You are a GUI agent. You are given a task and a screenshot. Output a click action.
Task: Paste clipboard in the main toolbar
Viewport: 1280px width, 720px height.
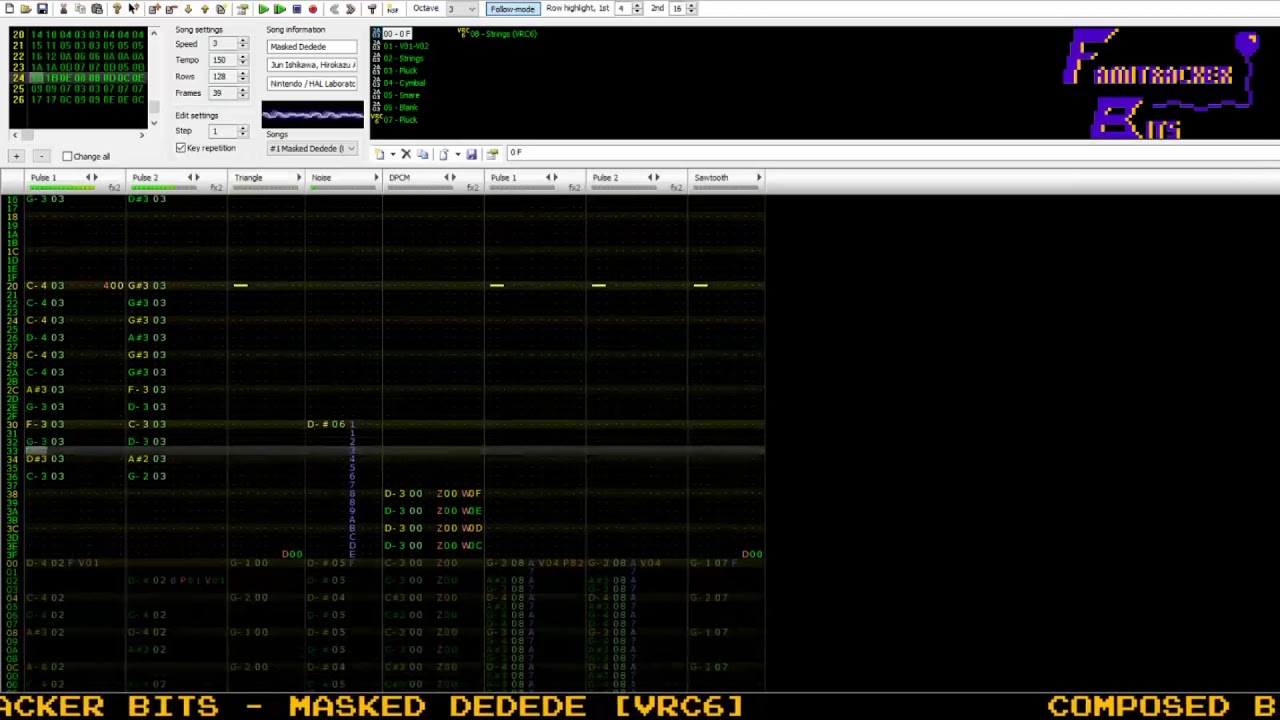pyautogui.click(x=97, y=9)
